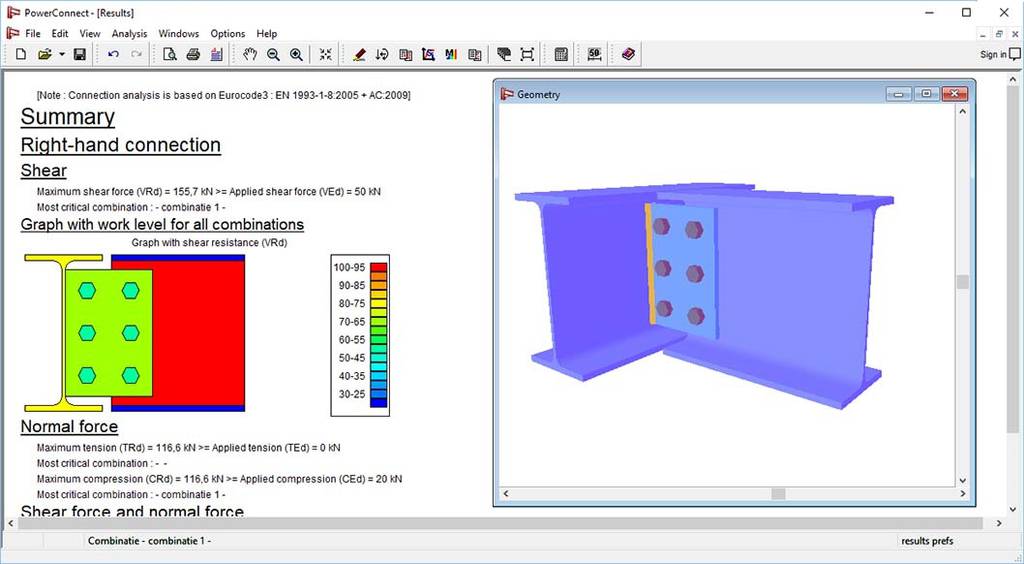Click the green 60-55 legend swatch
This screenshot has width=1024, height=564.
[379, 339]
